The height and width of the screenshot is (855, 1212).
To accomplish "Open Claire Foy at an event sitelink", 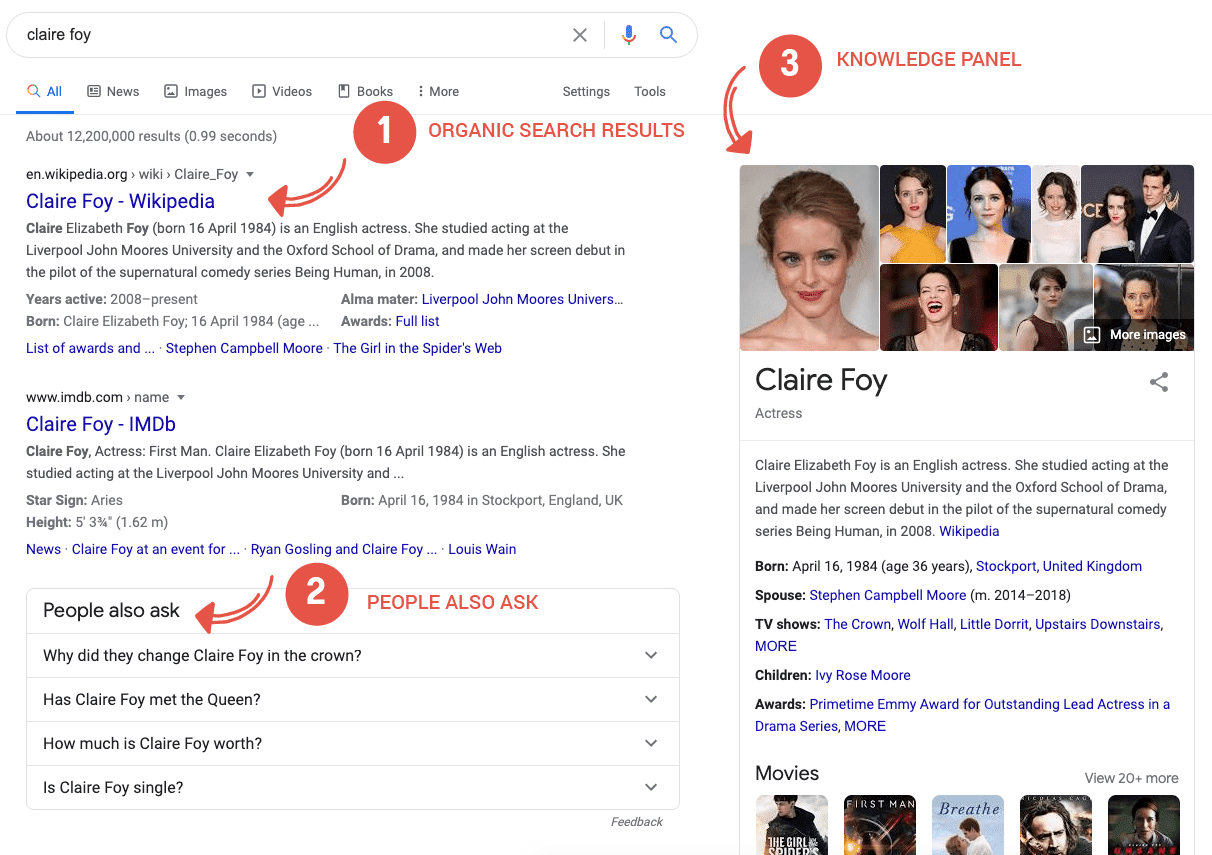I will tap(156, 549).
